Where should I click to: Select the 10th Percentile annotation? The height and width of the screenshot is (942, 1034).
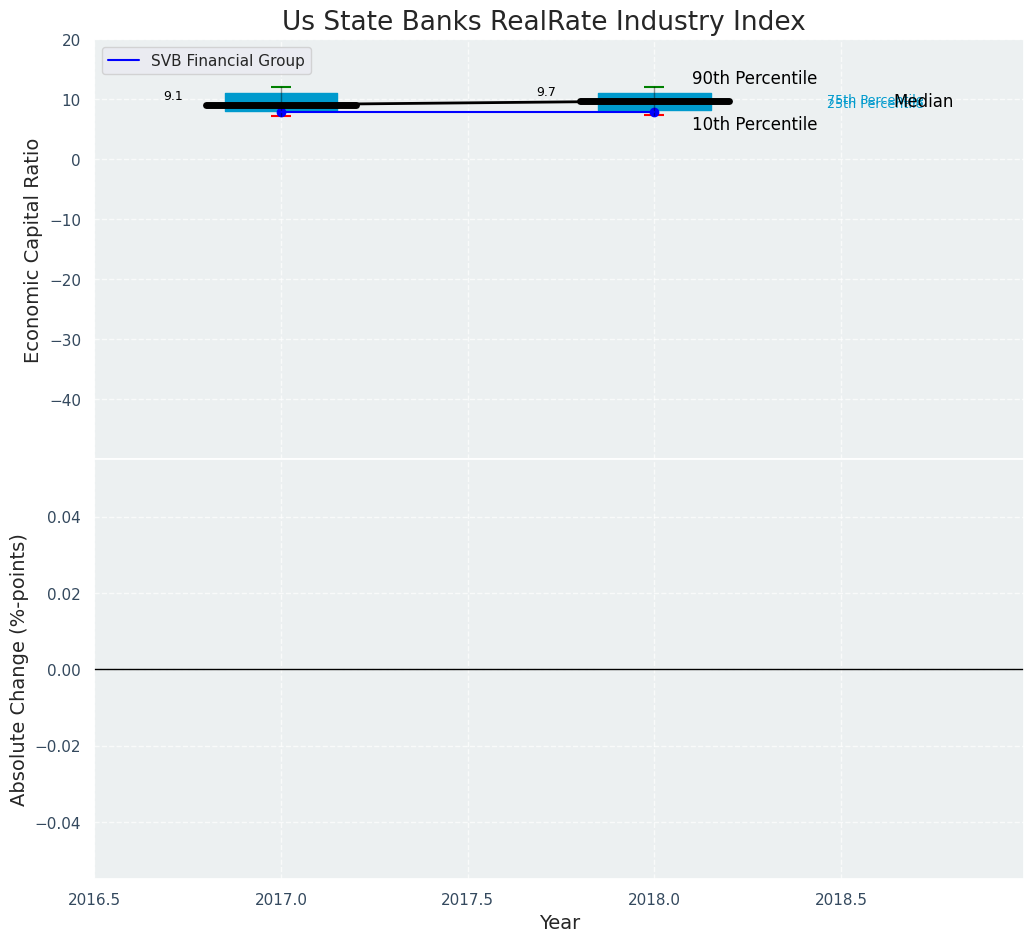click(x=754, y=125)
